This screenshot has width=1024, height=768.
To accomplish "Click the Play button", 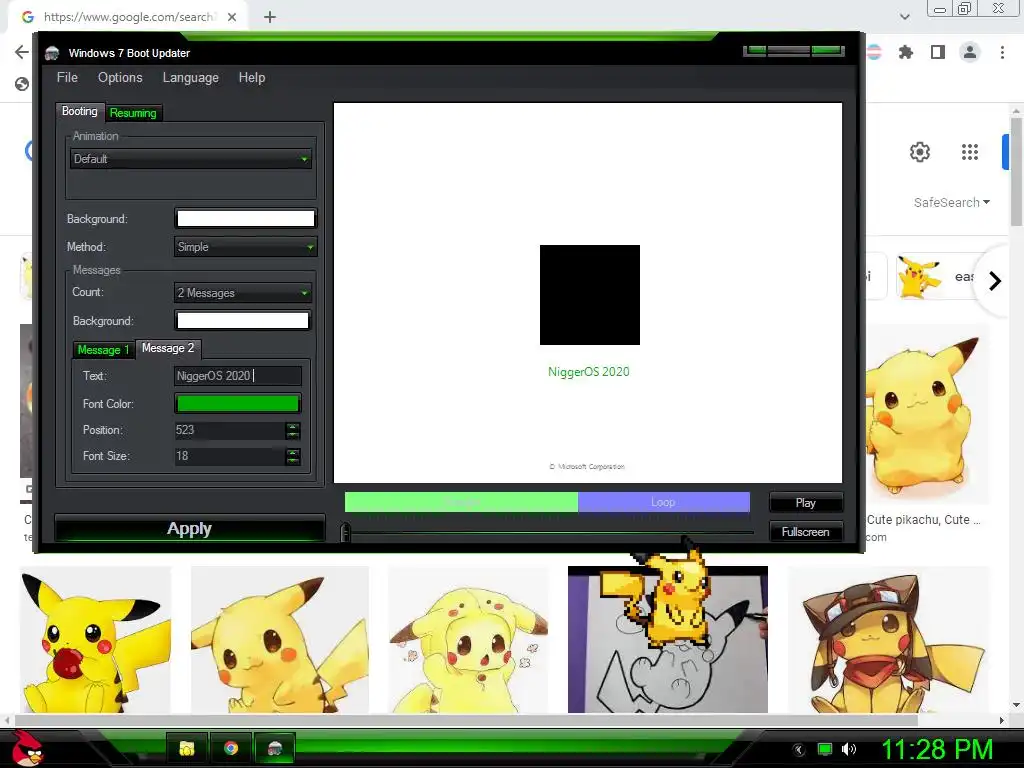I will tap(806, 503).
